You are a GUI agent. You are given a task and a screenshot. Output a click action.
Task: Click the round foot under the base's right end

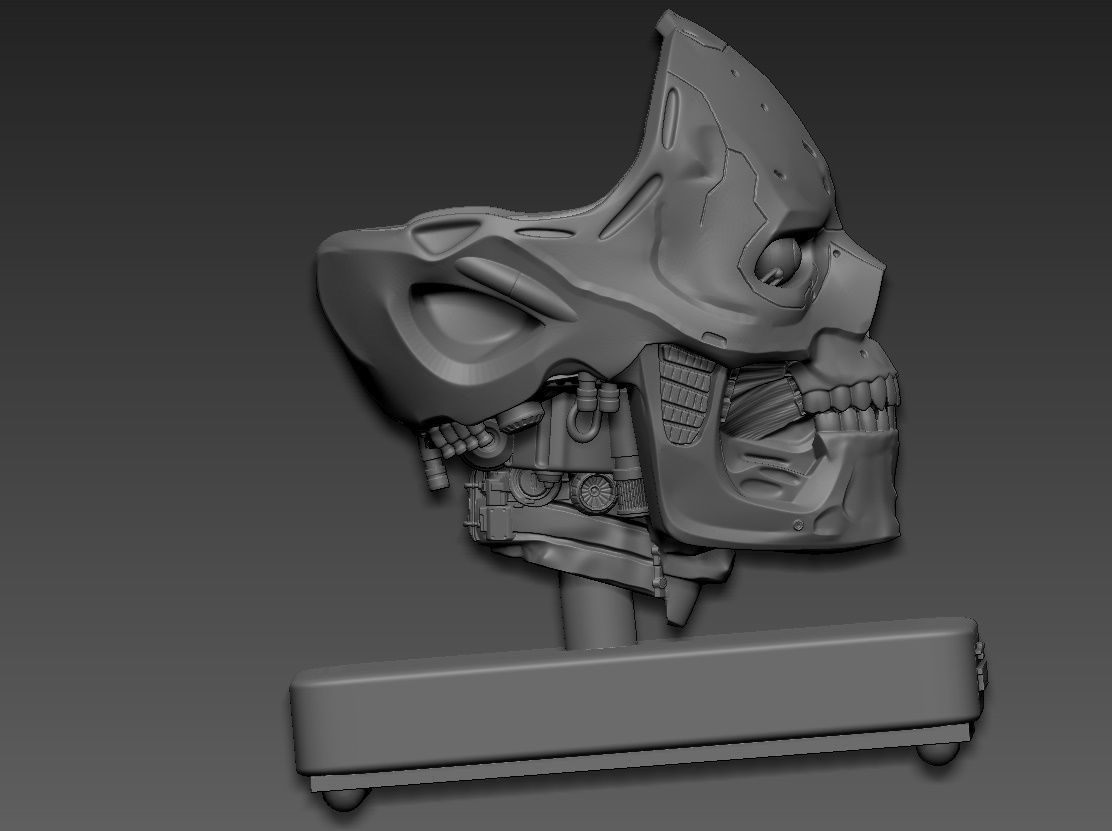coord(938,751)
